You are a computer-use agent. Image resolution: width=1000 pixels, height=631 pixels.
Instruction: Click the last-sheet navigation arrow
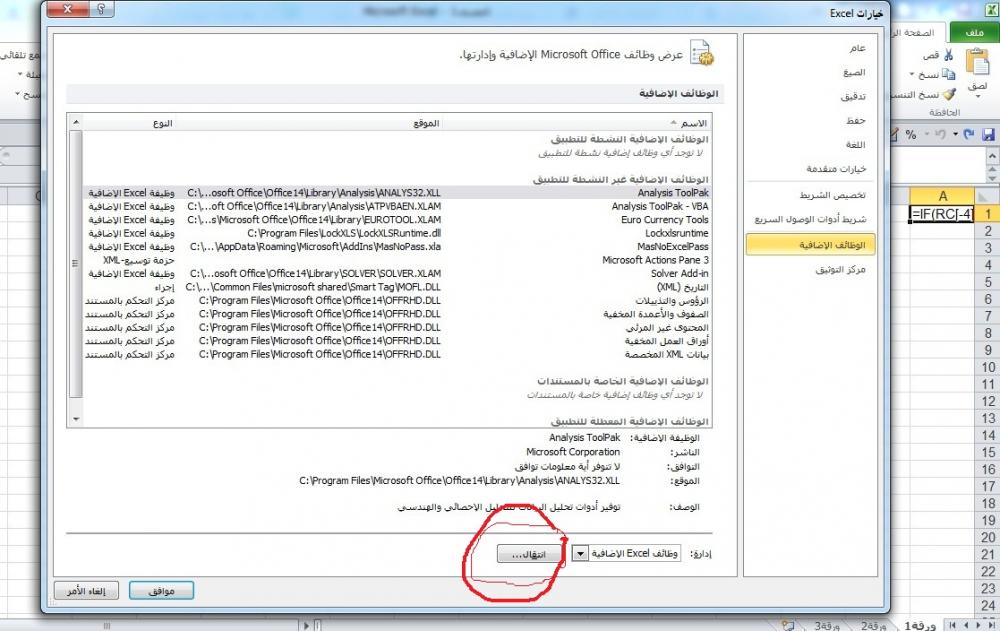953,625
